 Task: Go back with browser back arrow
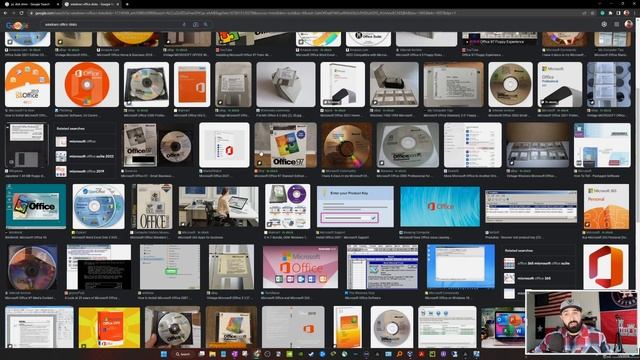click(x=5, y=13)
